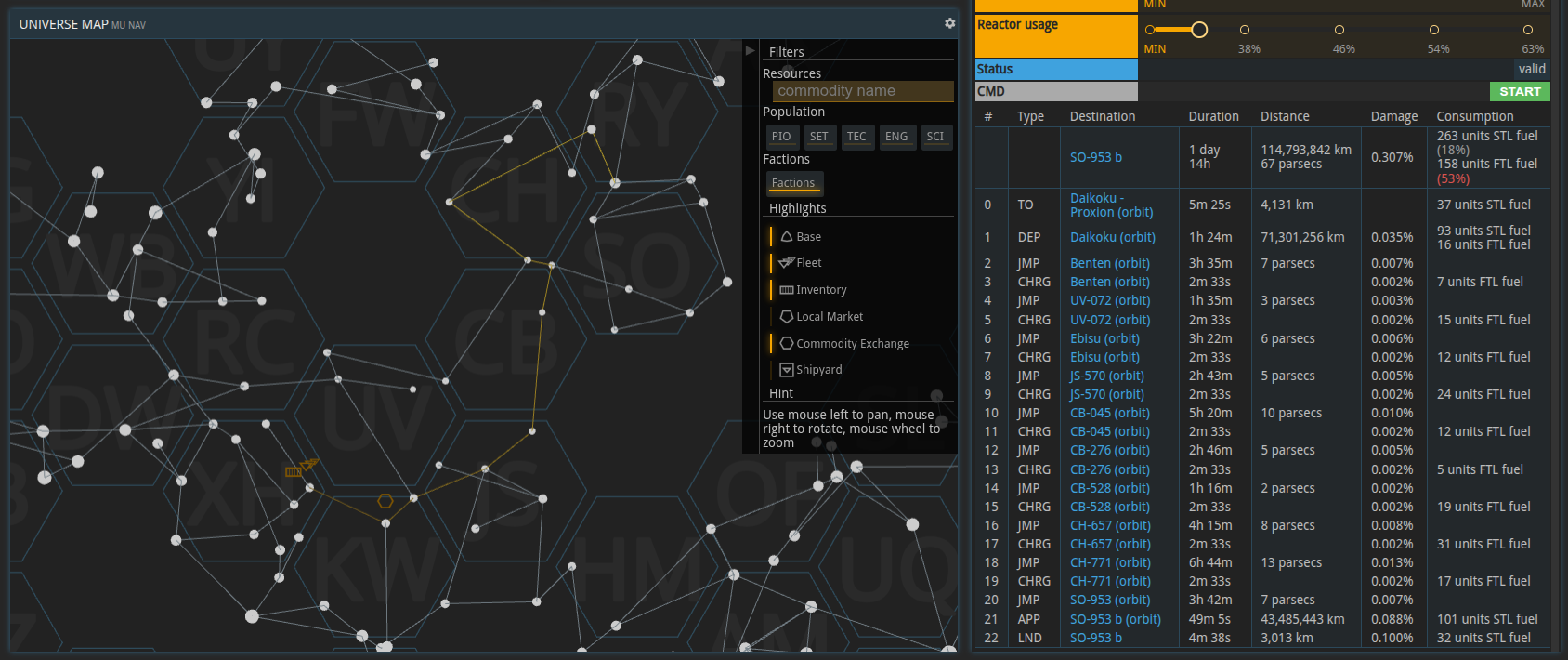Open SO-953 b link in LND row

click(x=1096, y=638)
